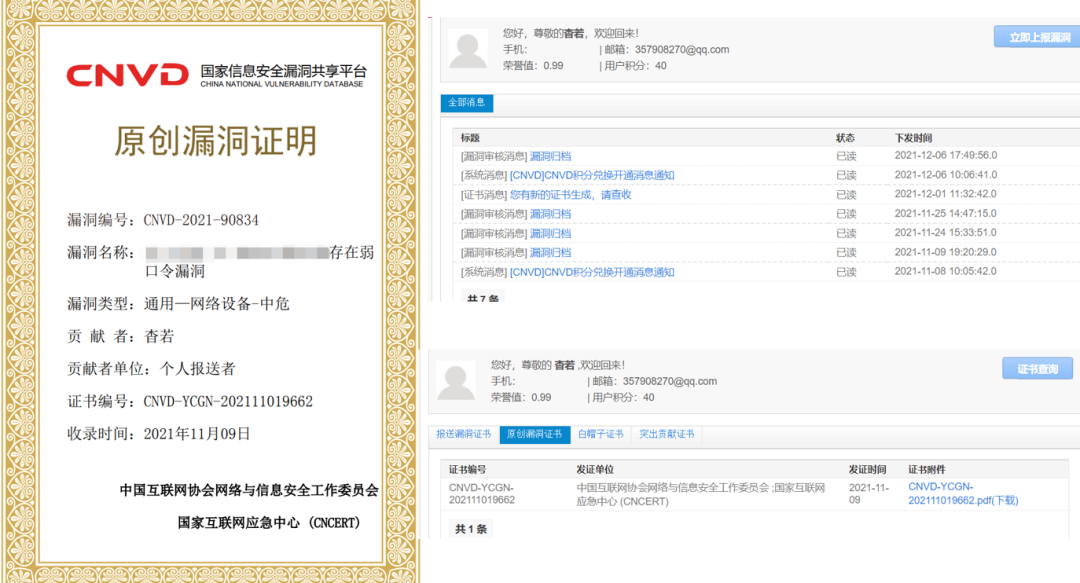Click 国家互联网应急中心 (CNCERT) signature line

click(269, 523)
